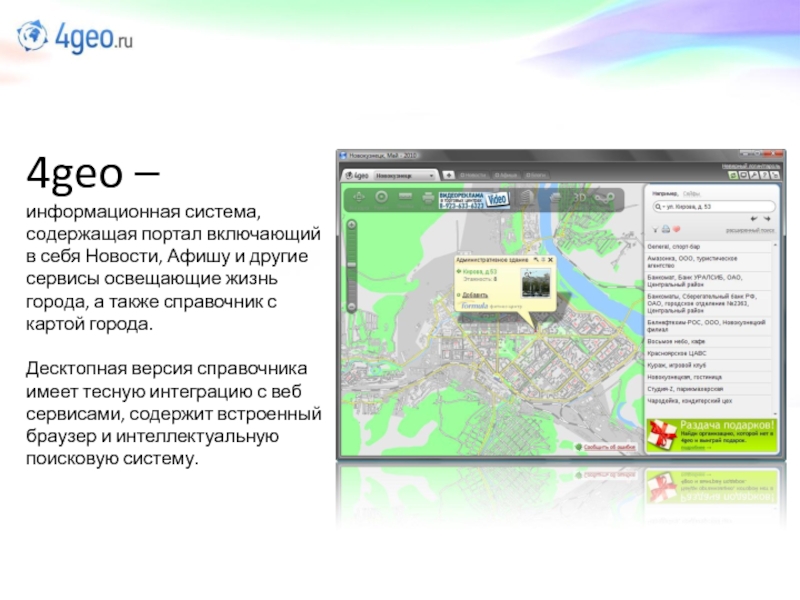
Task: Open a new tab with plus button
Action: 448,175
